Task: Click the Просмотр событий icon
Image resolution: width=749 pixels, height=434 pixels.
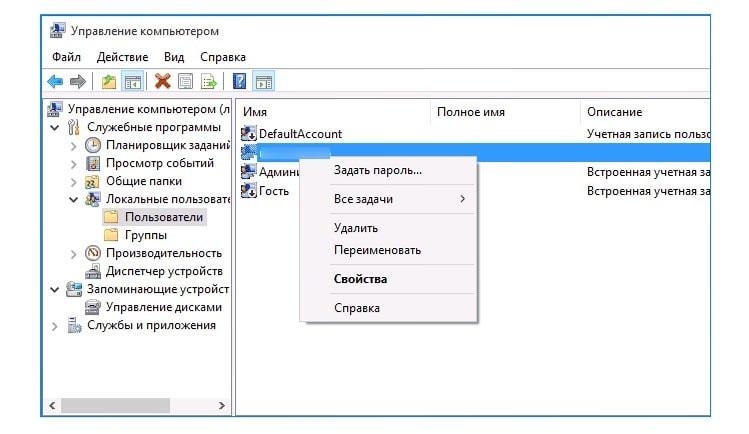Action: pos(93,163)
